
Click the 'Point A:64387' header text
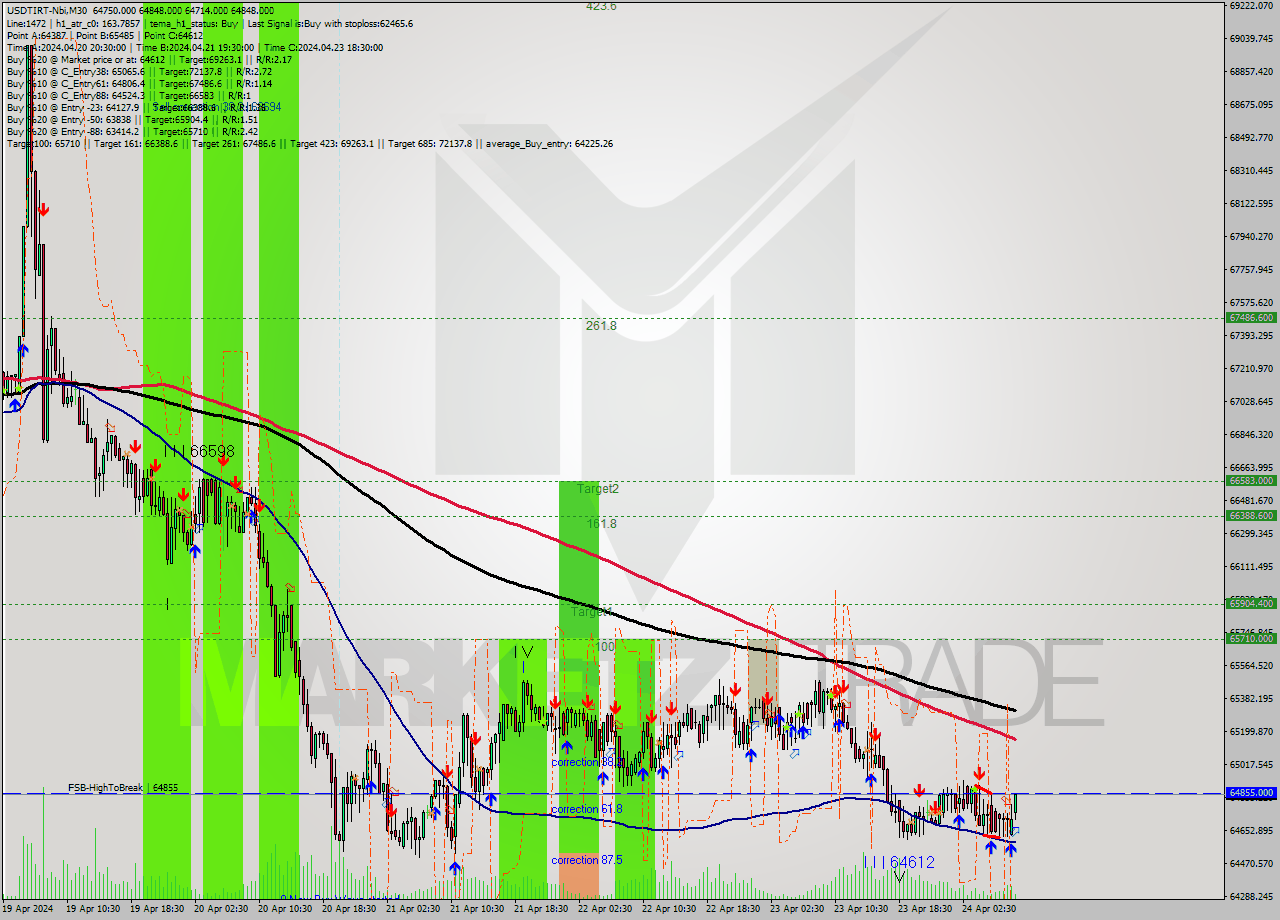pos(36,35)
